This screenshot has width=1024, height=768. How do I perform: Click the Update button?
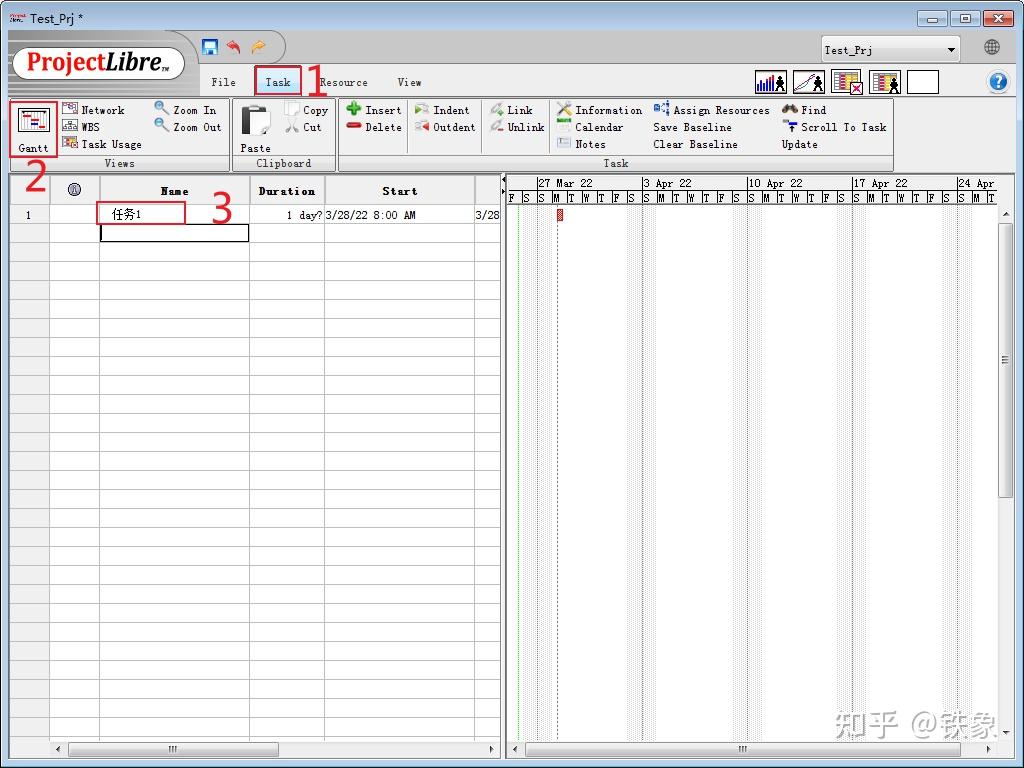pos(799,144)
